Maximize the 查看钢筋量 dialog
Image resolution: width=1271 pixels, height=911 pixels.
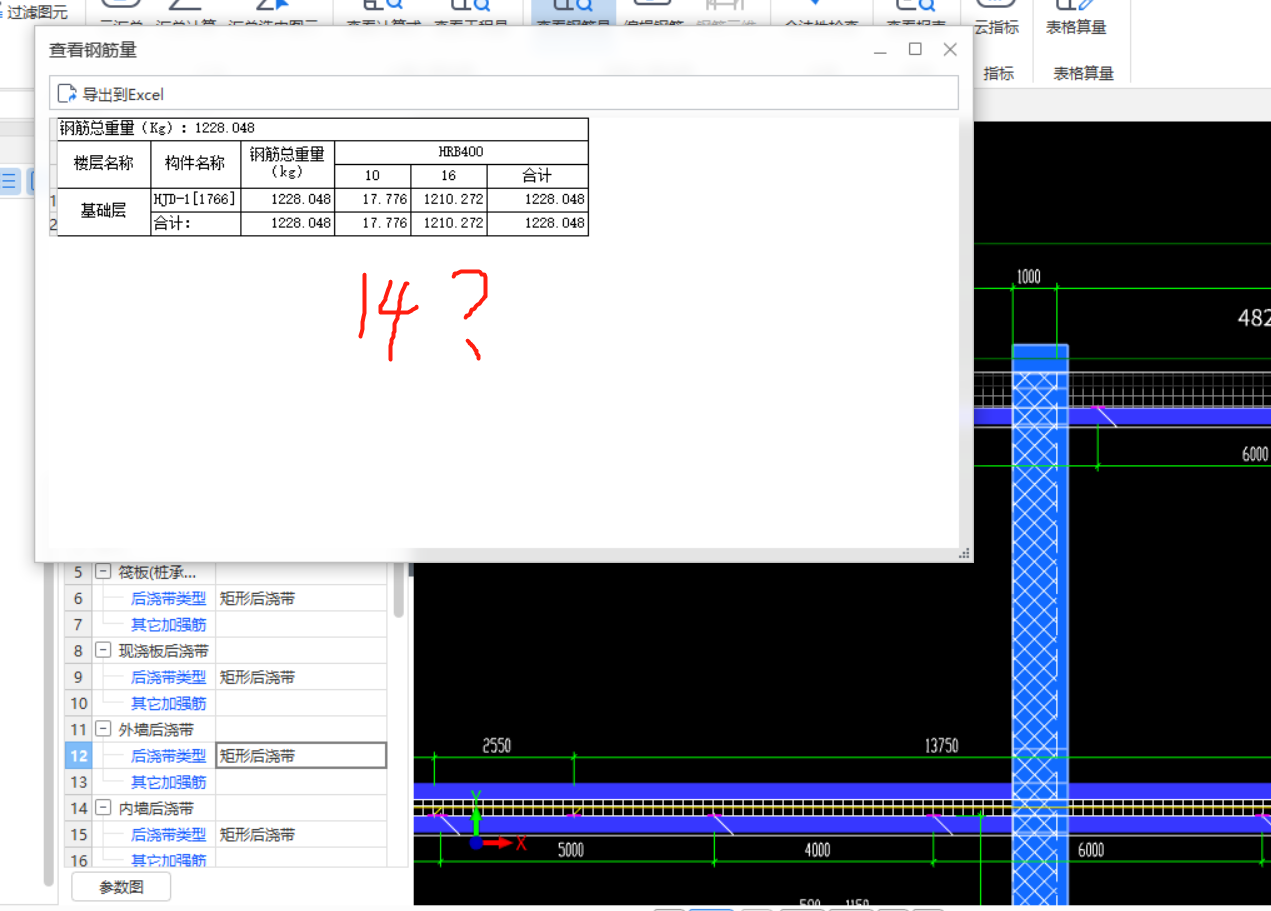914,49
